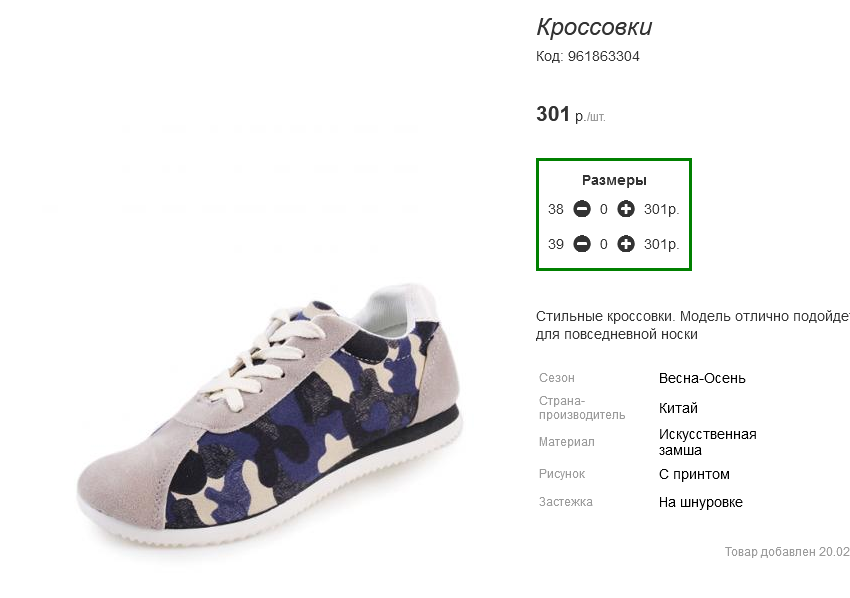Click the Кроссовки product title
Viewport: 850px width, 598px height.
coord(594,27)
